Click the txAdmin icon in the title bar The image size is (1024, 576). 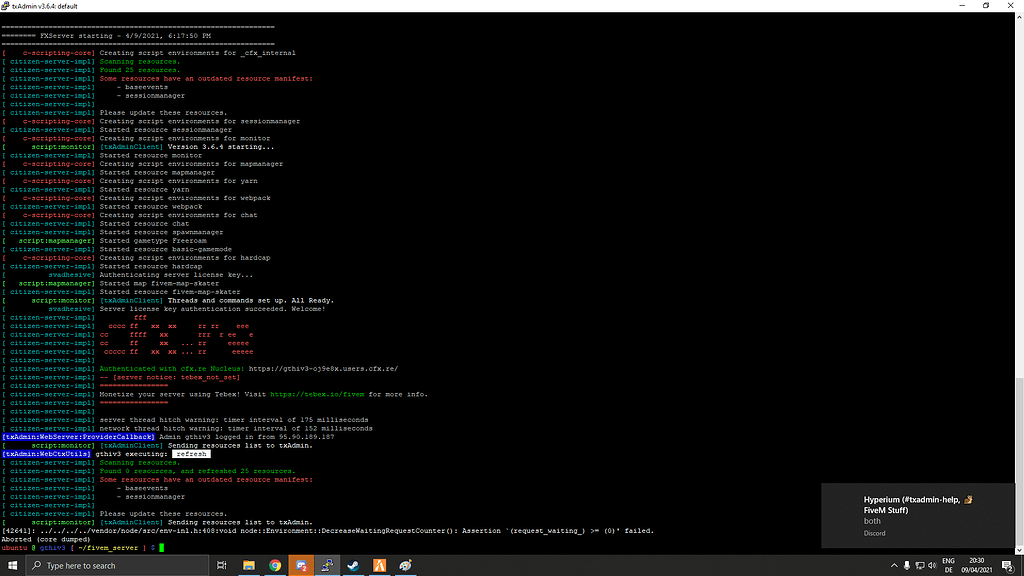[x=8, y=6]
